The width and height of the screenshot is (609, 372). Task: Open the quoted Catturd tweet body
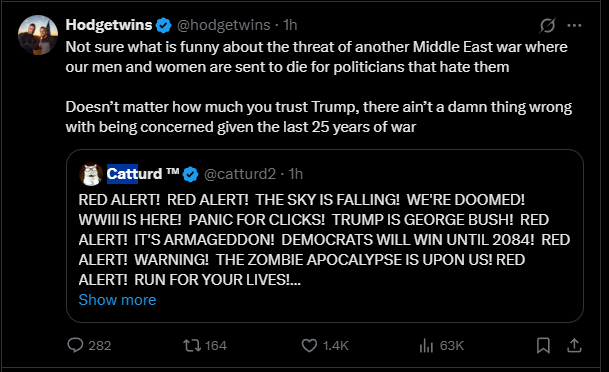[324, 240]
